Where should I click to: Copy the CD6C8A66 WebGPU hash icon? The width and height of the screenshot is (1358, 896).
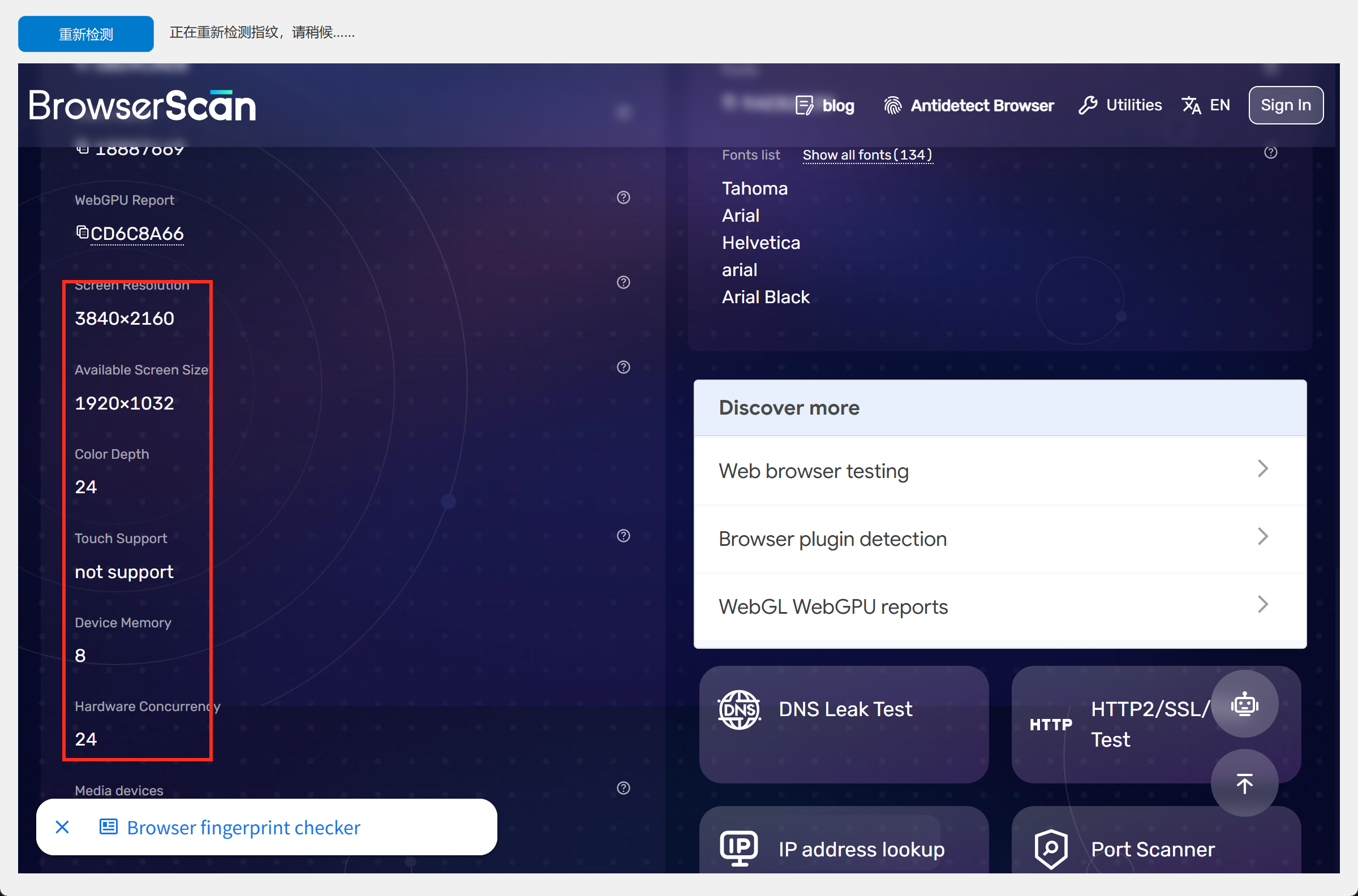[82, 232]
